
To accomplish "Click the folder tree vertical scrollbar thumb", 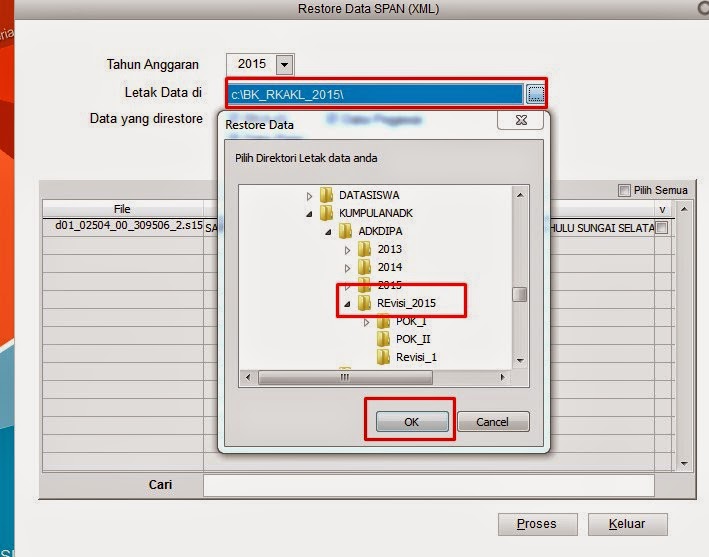I will [520, 294].
